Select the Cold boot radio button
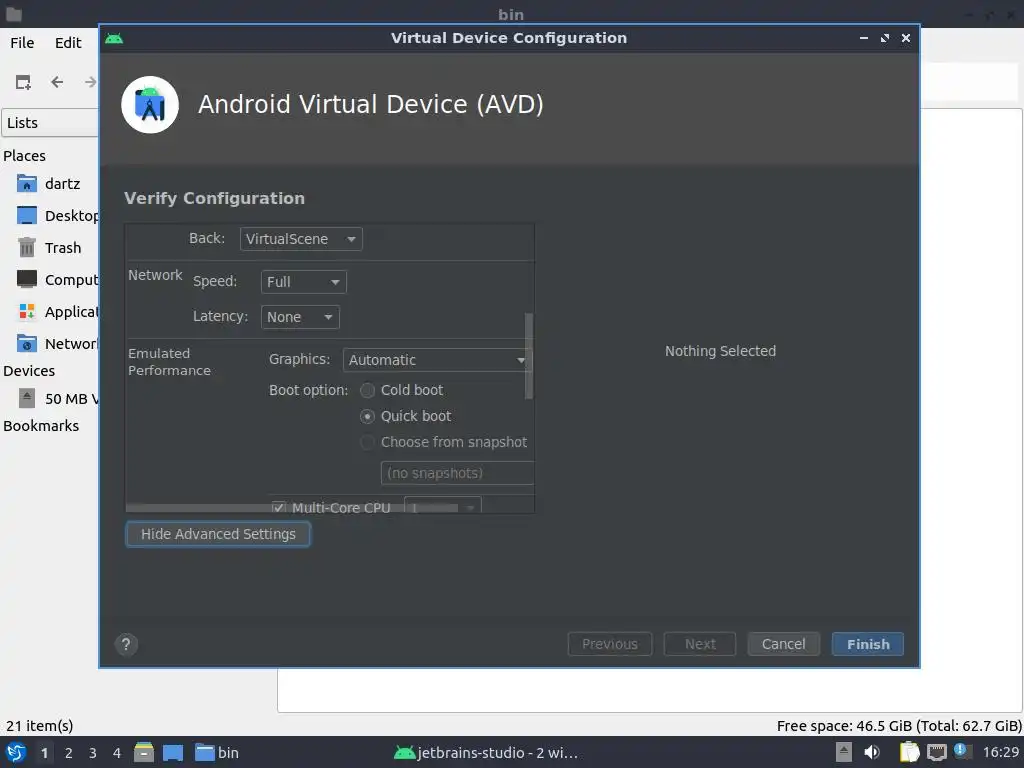1024x768 pixels. point(368,391)
